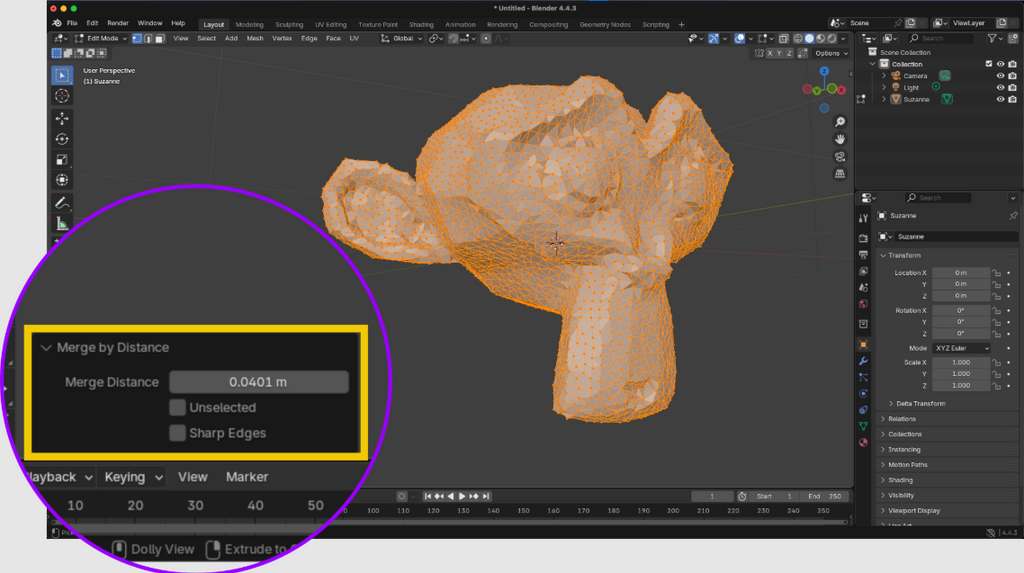Viewport: 1024px width, 573px height.
Task: Collapse the Merge by Distance panel
Action: click(46, 348)
